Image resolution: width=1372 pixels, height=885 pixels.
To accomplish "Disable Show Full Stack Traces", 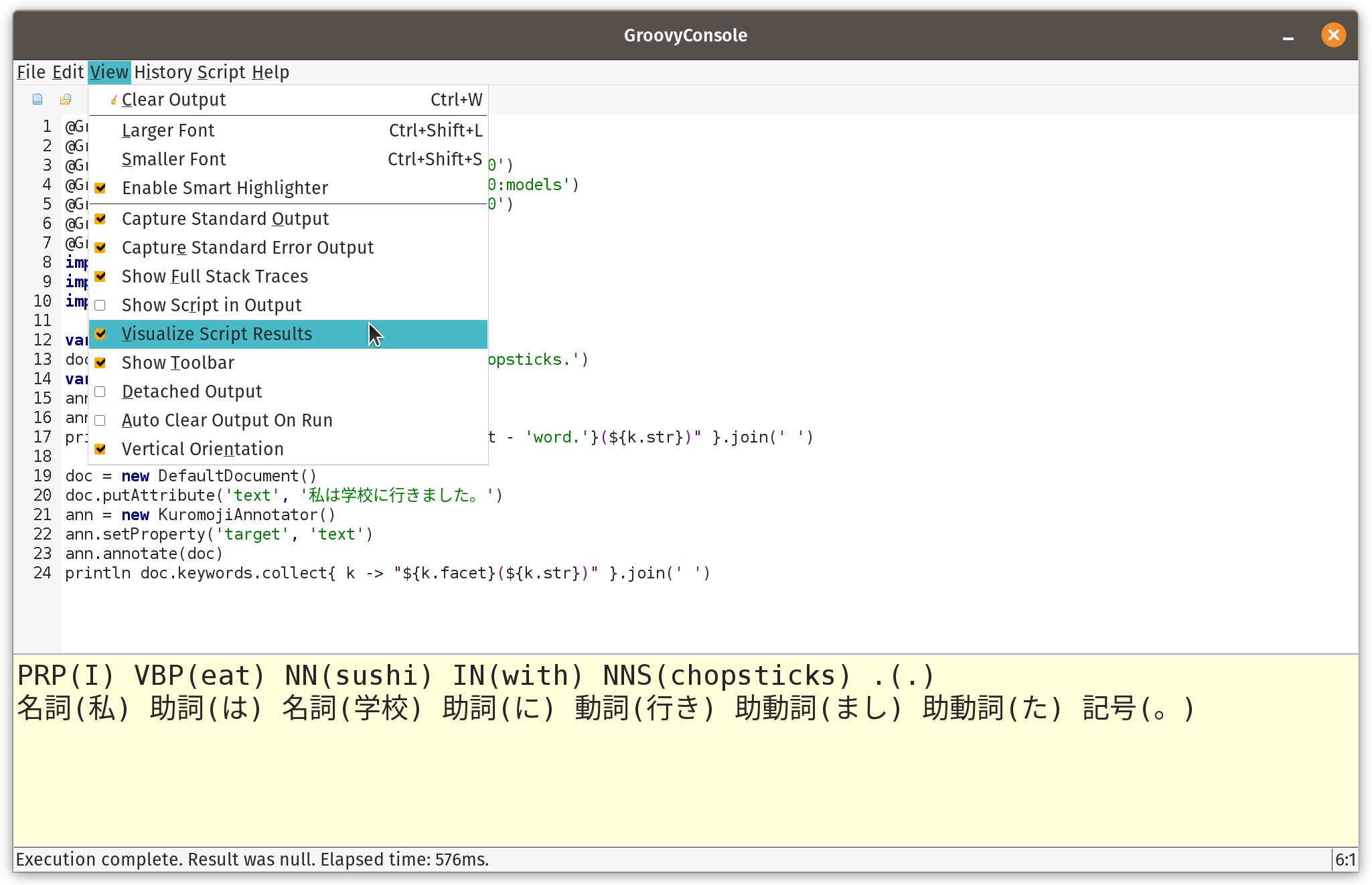I will coord(214,276).
